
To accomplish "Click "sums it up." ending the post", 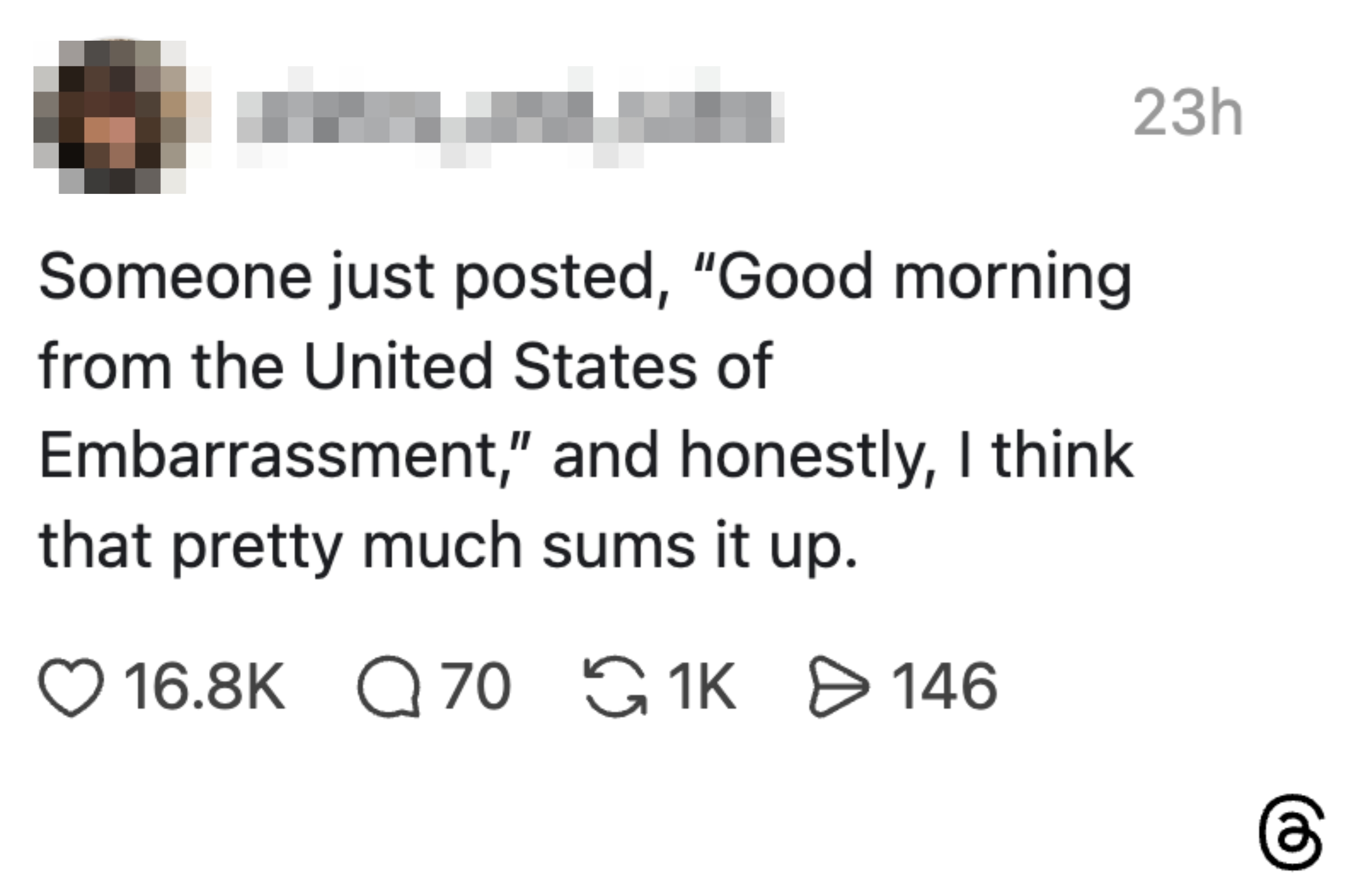I will click(699, 546).
